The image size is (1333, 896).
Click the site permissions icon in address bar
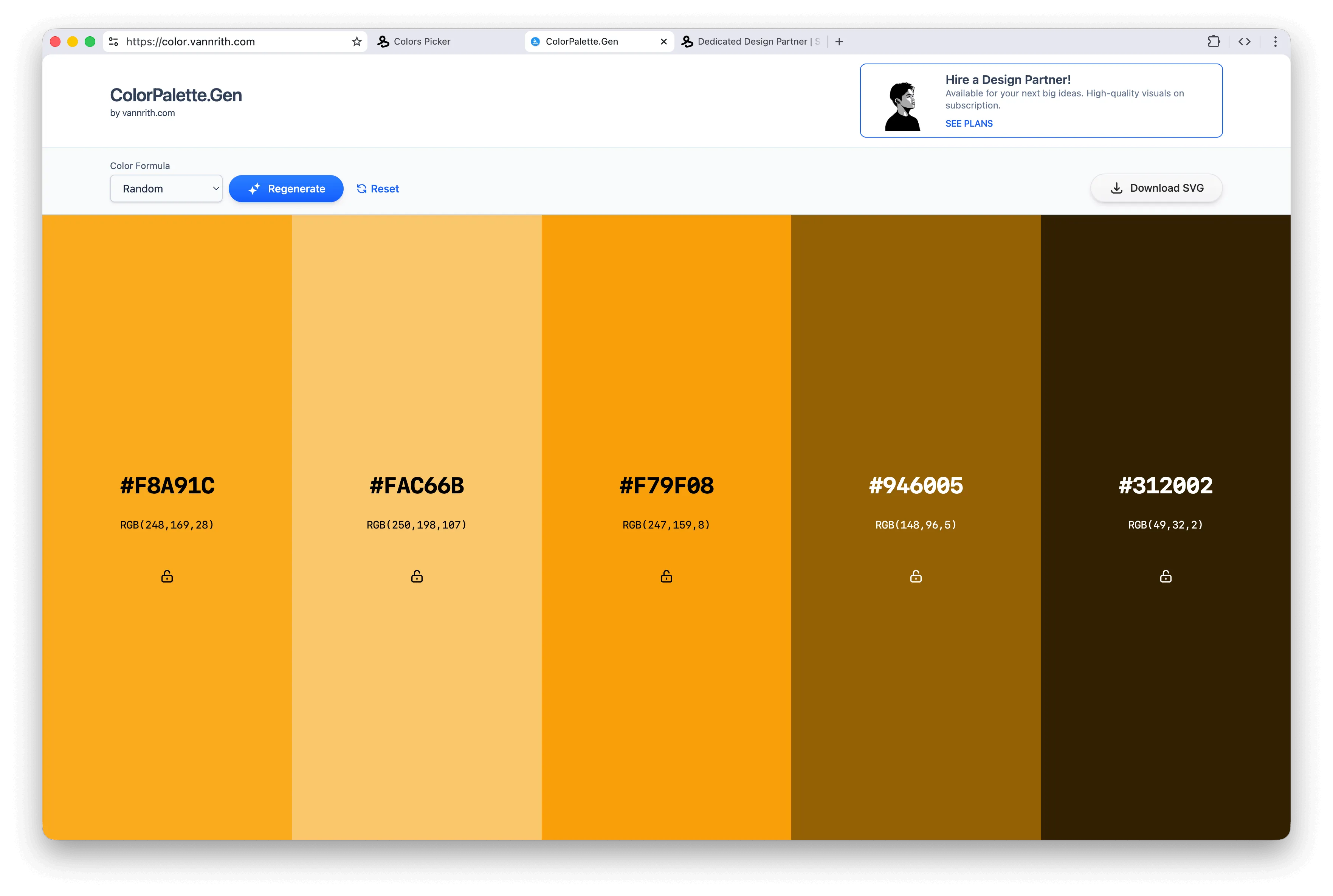tap(113, 41)
